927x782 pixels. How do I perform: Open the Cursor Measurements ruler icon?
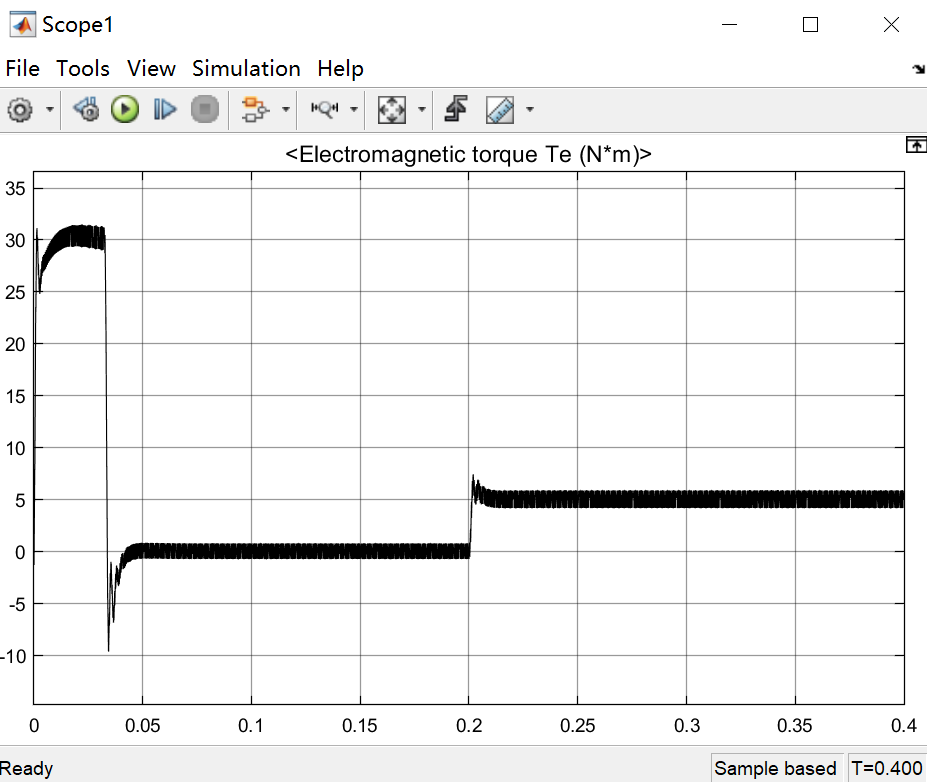click(x=500, y=110)
